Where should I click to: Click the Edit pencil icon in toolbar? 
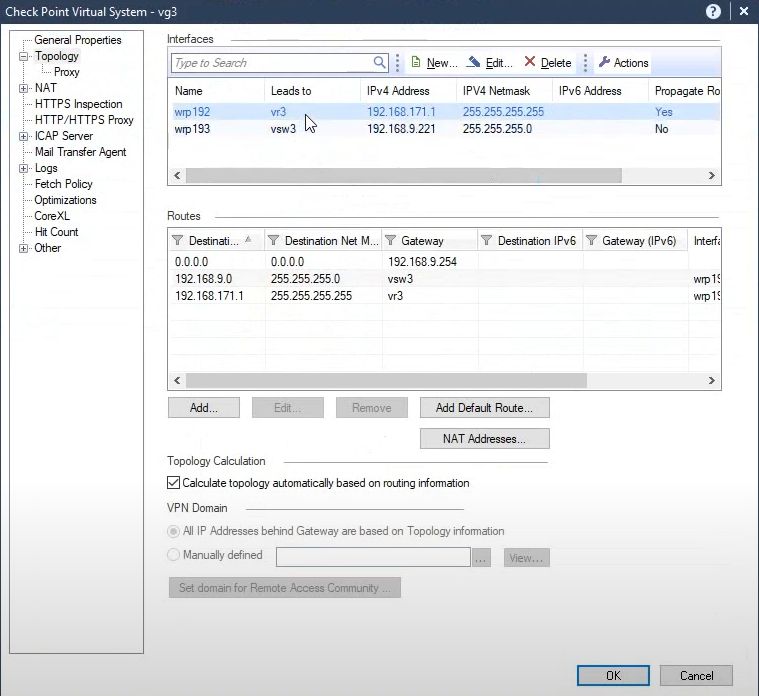(x=473, y=62)
